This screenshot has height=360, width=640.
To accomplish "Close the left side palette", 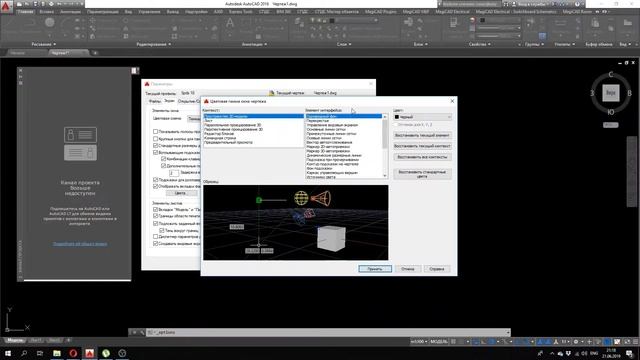I will [x=21, y=71].
